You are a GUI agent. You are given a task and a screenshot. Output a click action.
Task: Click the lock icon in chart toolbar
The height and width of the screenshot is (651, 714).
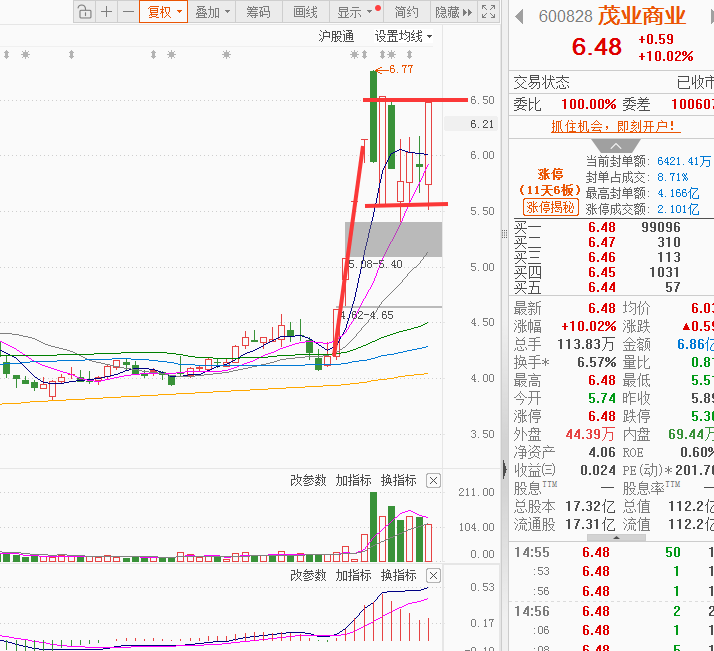tap(85, 12)
